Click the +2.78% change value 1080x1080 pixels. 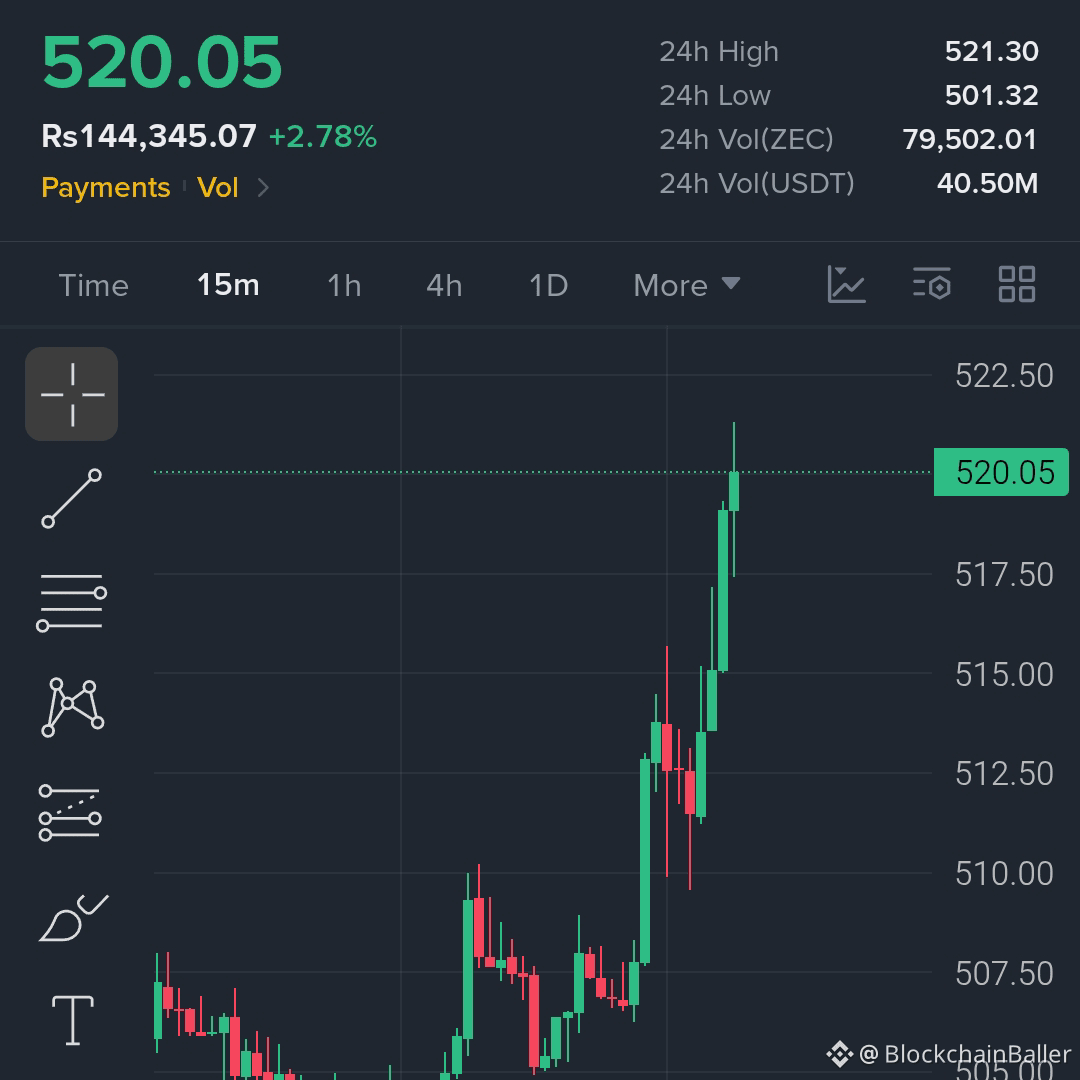[323, 136]
